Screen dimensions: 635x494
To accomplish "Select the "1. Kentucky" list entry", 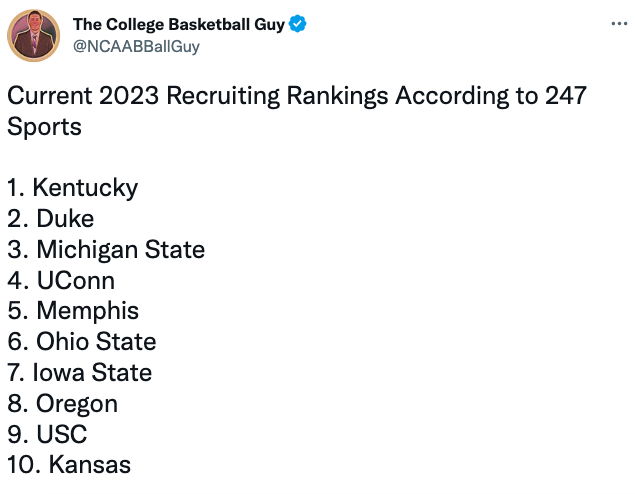I will click(x=73, y=188).
